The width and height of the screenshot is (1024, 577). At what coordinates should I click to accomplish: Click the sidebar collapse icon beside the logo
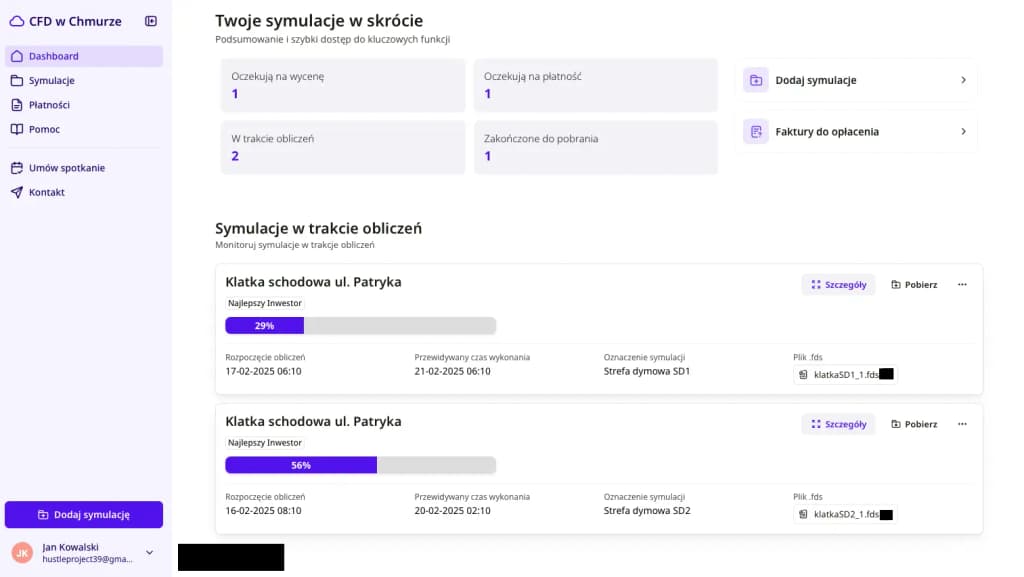tap(151, 20)
